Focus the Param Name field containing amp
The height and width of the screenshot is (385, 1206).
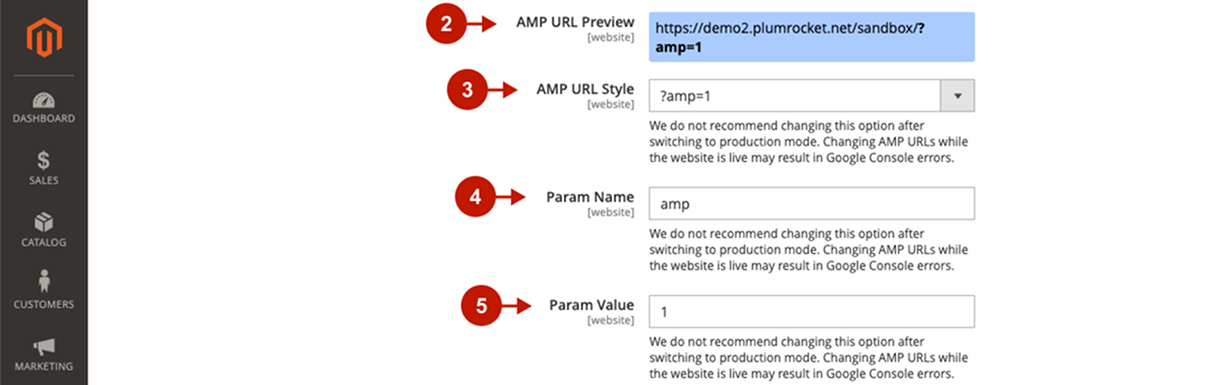coord(811,204)
